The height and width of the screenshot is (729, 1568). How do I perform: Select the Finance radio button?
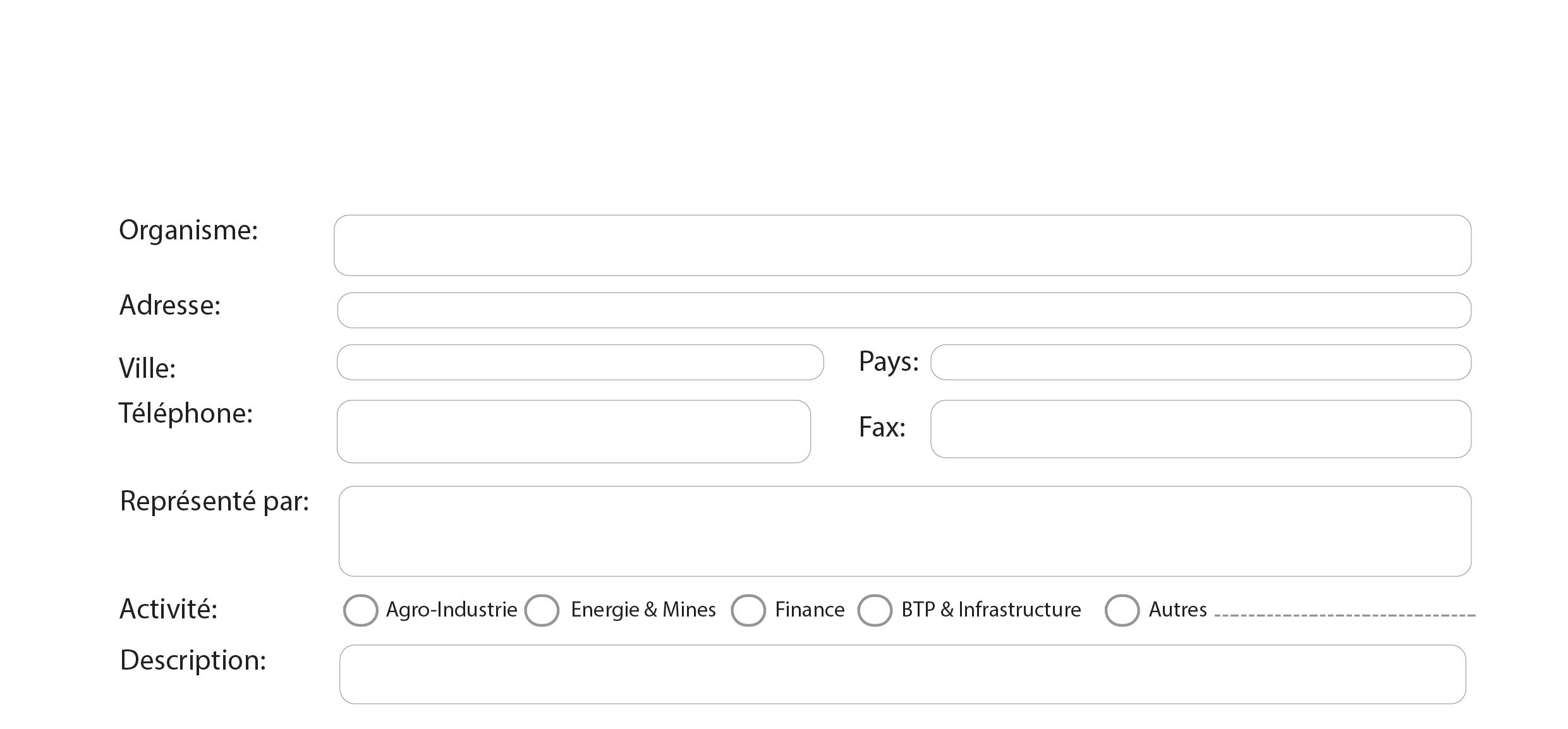click(748, 610)
